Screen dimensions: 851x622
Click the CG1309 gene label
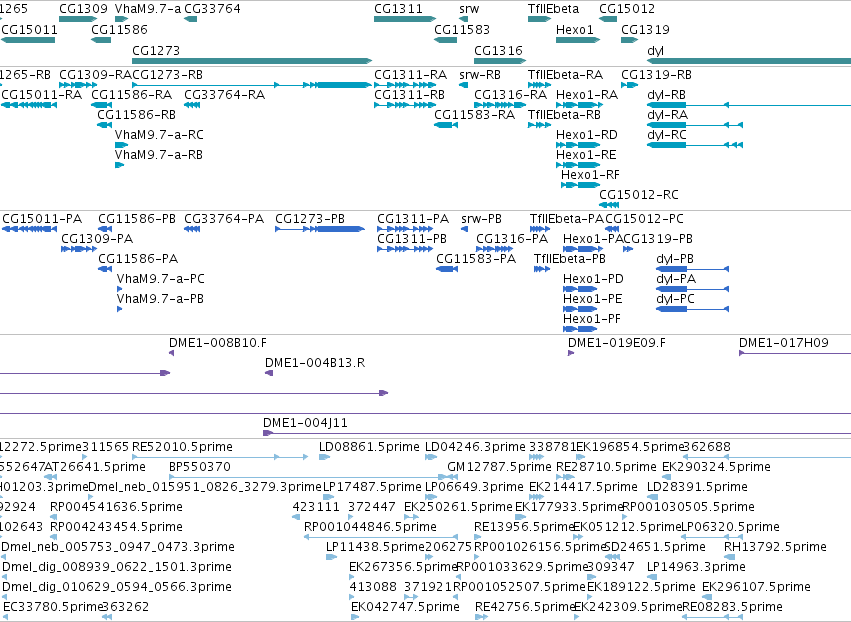(83, 9)
